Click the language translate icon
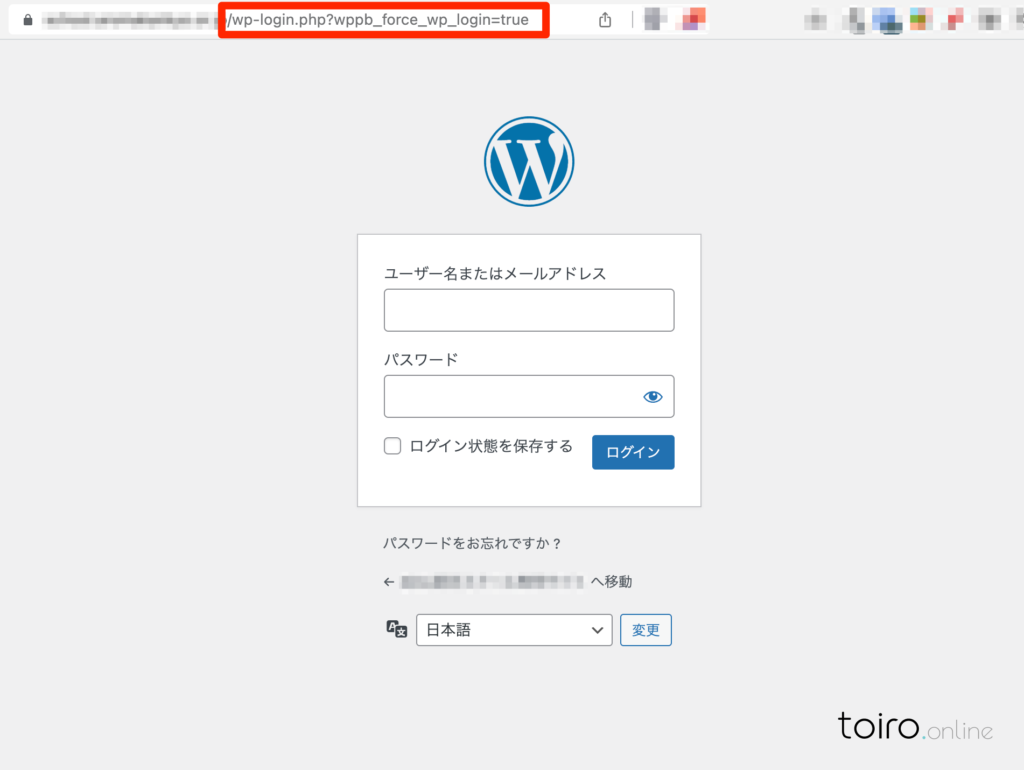This screenshot has width=1024, height=770. 396,630
